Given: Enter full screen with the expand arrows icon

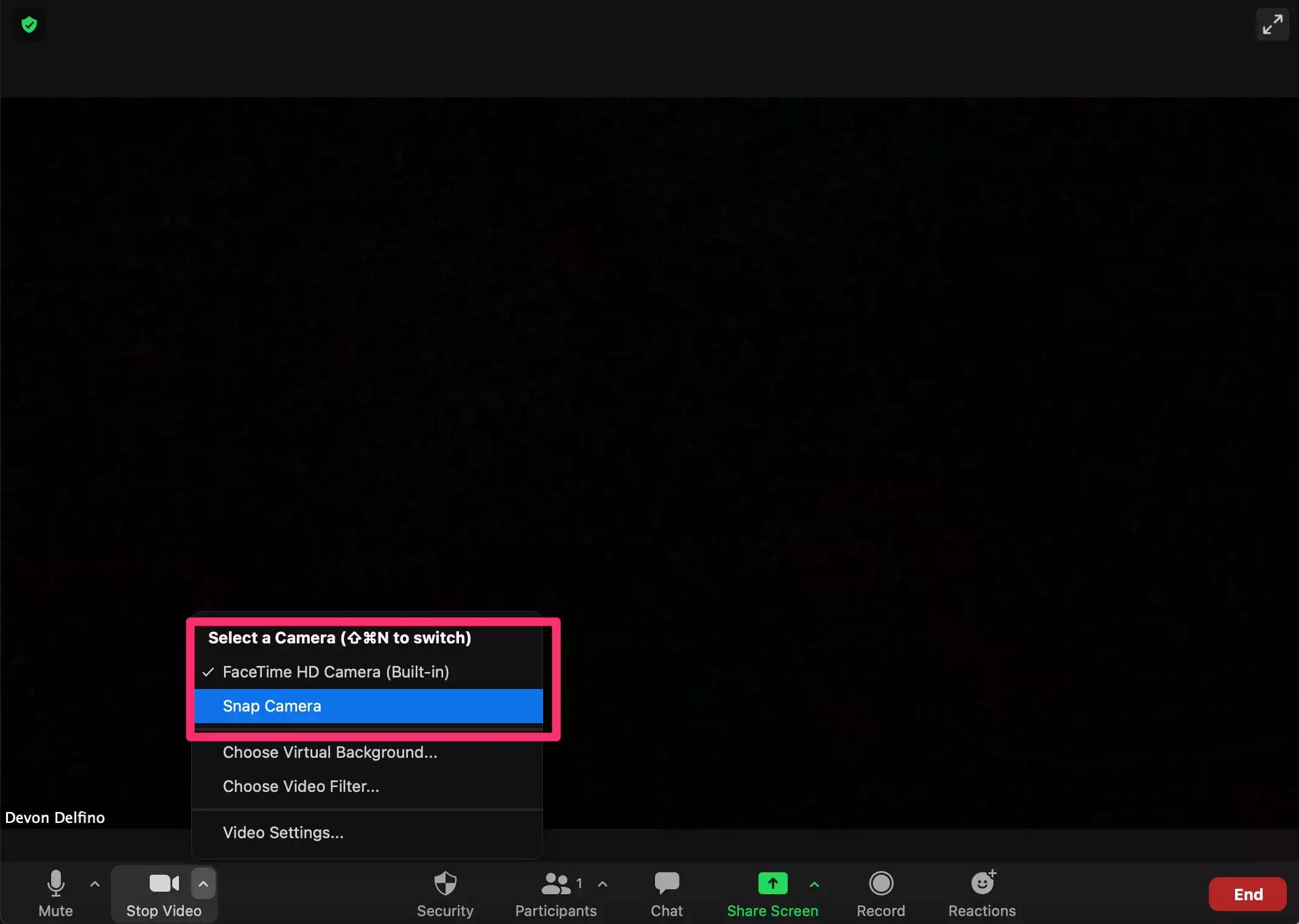Looking at the screenshot, I should click(x=1272, y=25).
